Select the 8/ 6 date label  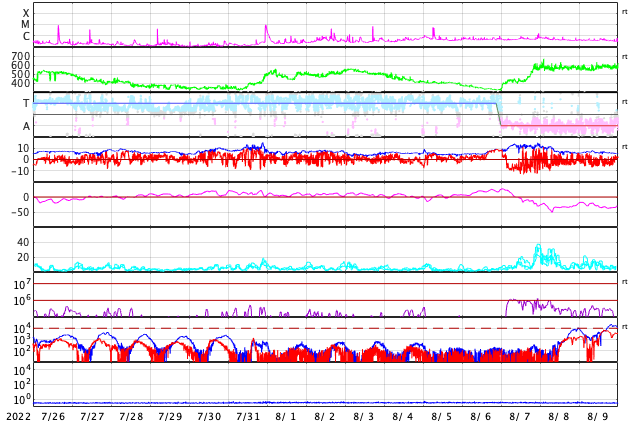[481, 416]
